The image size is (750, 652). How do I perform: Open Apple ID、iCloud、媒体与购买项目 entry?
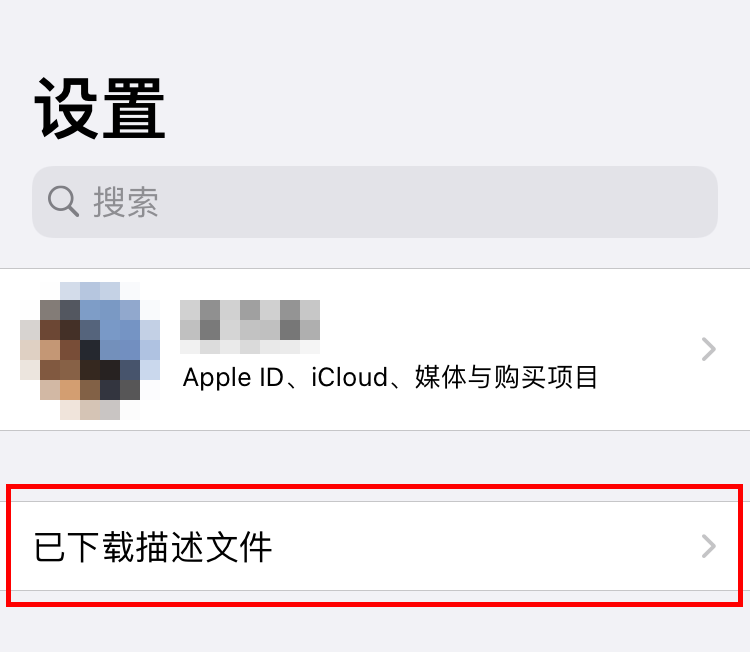click(375, 350)
